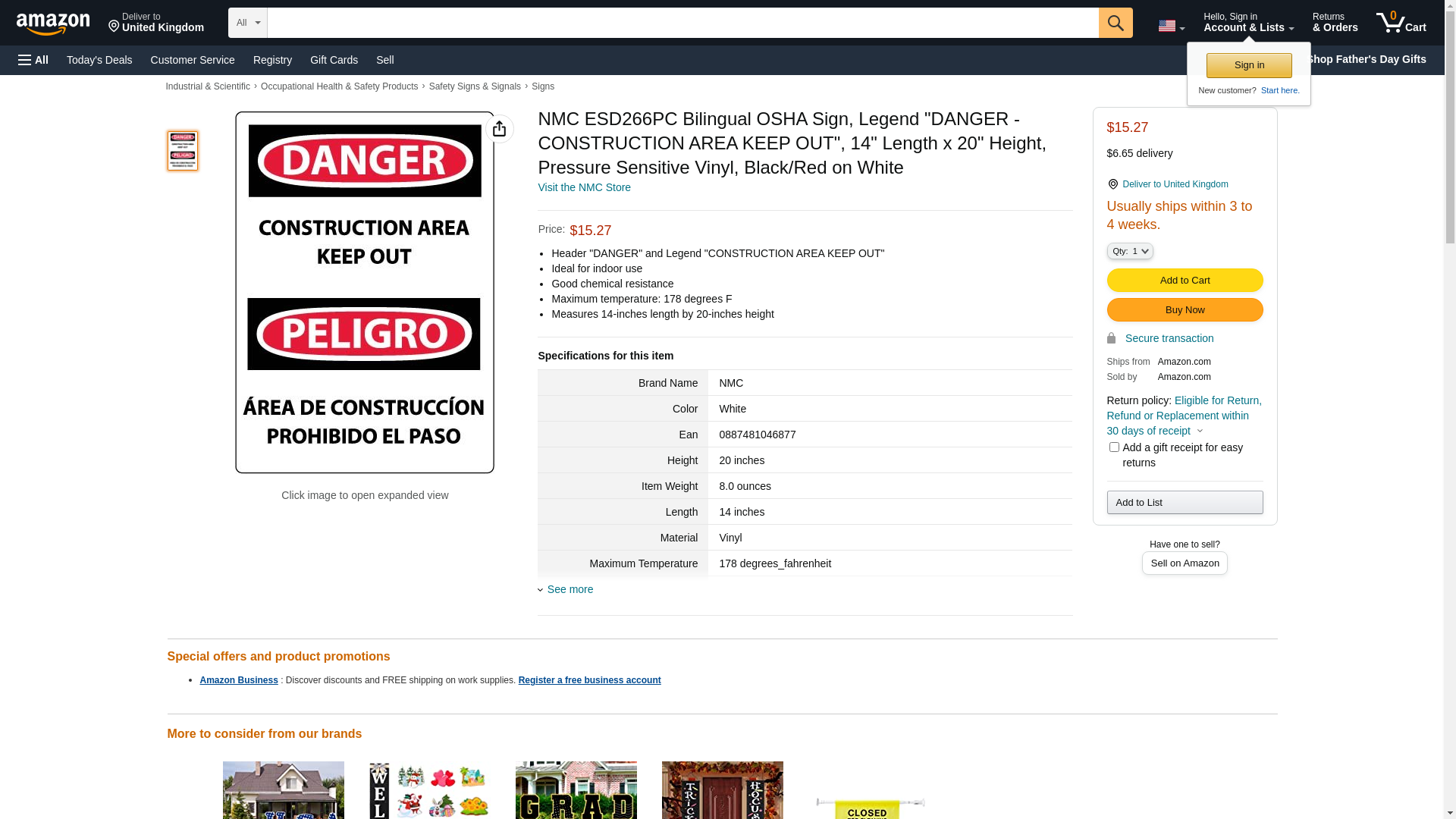
Task: Open the Qty quantity dropdown
Action: click(x=1130, y=251)
